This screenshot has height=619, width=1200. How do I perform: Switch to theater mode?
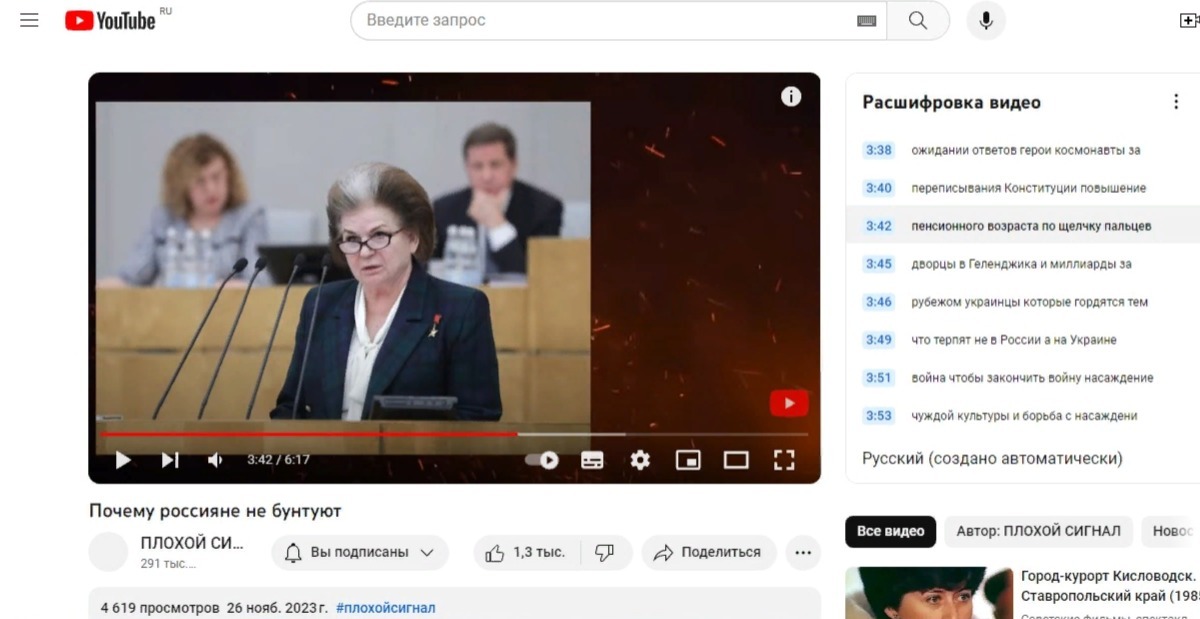tap(737, 460)
